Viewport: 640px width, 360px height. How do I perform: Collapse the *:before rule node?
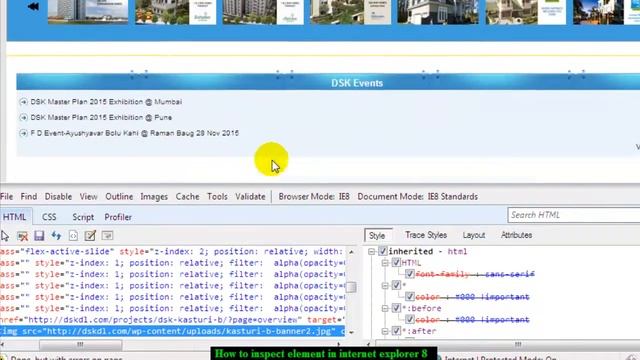pos(385,308)
